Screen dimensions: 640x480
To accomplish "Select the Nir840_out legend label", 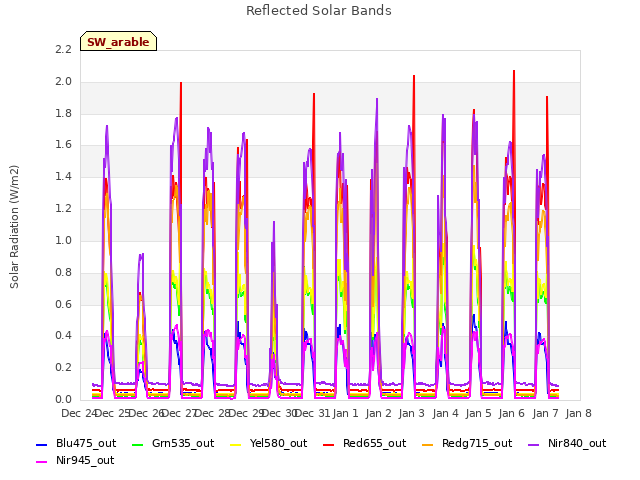I will tap(577, 444).
